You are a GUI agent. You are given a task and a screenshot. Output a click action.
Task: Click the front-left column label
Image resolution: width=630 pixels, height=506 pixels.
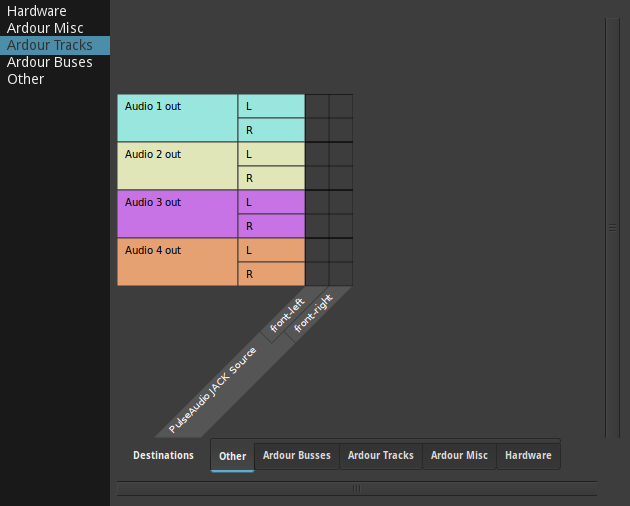coord(287,317)
